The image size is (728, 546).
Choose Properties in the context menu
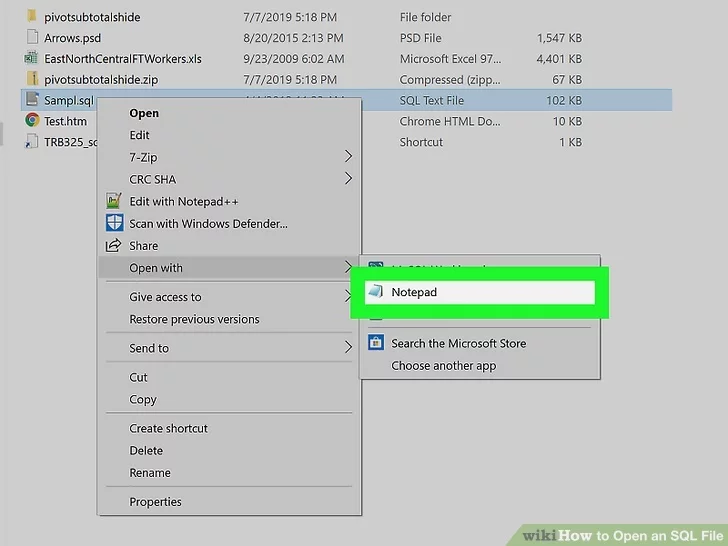coord(155,502)
